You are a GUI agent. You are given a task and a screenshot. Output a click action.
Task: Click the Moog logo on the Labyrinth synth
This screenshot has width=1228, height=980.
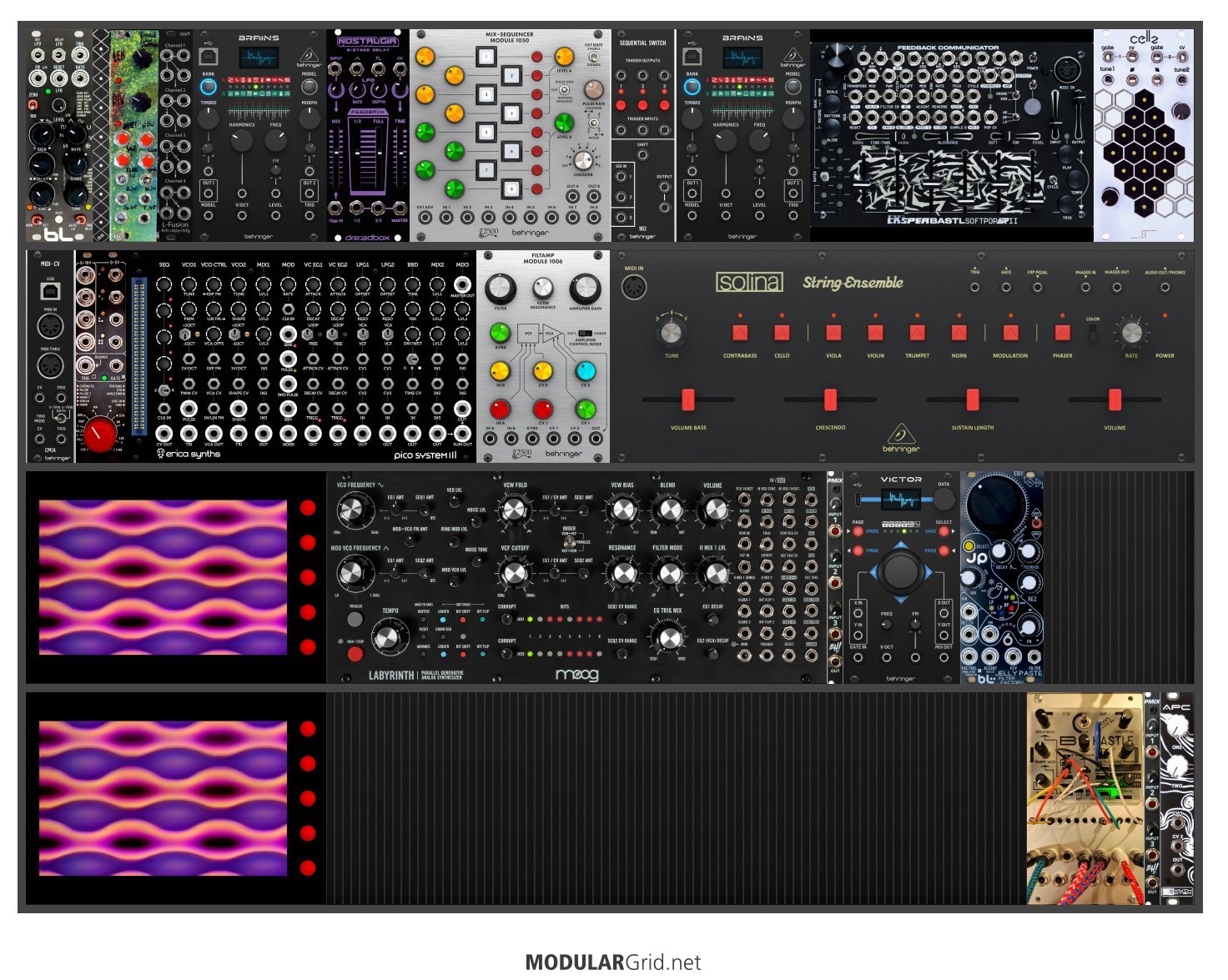(x=577, y=674)
